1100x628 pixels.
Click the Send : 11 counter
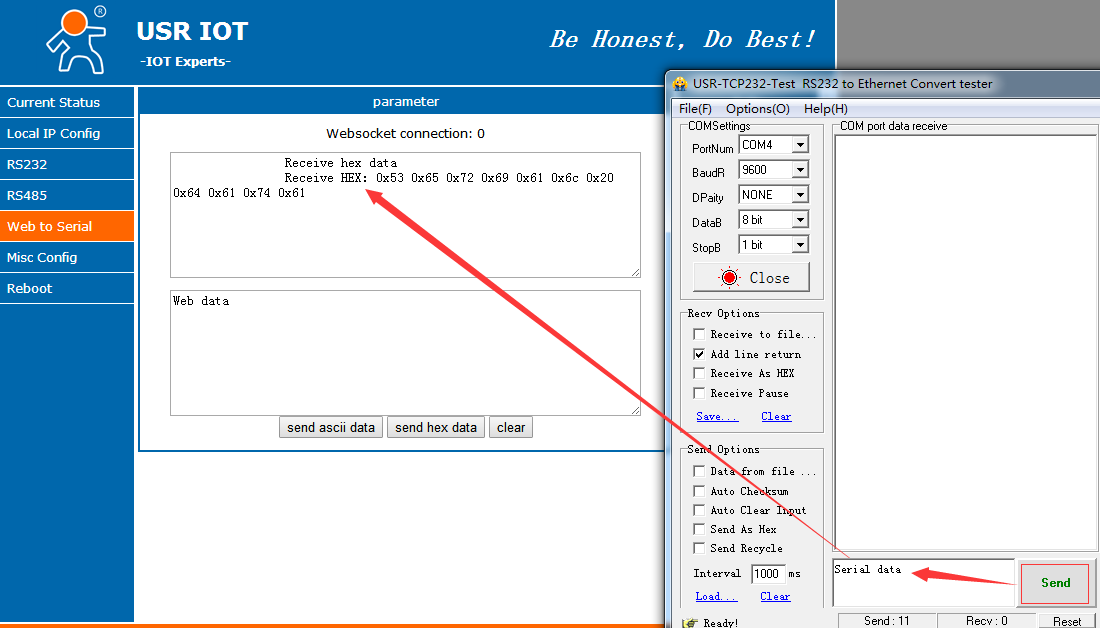point(887,621)
